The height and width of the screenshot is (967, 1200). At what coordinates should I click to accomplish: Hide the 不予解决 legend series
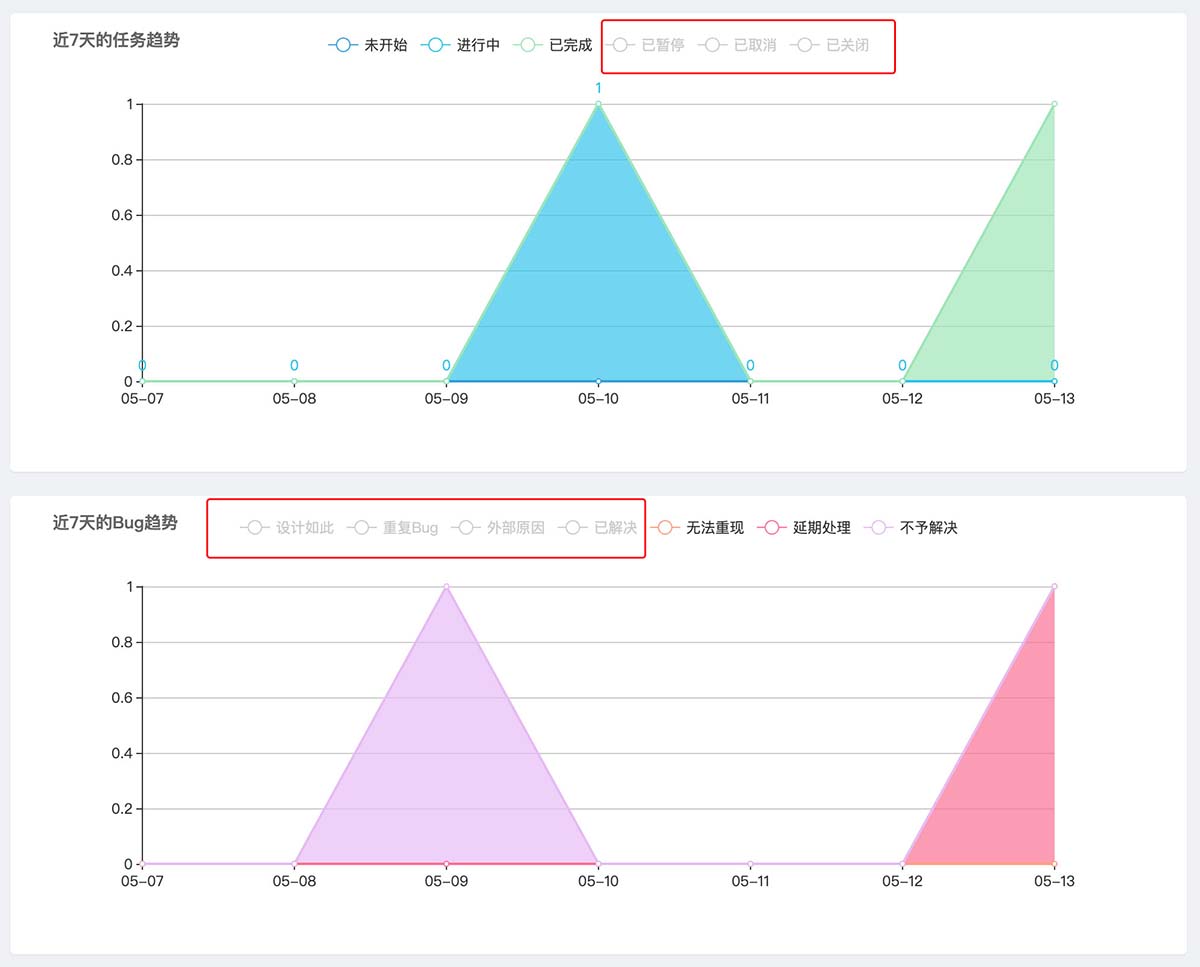(911, 527)
